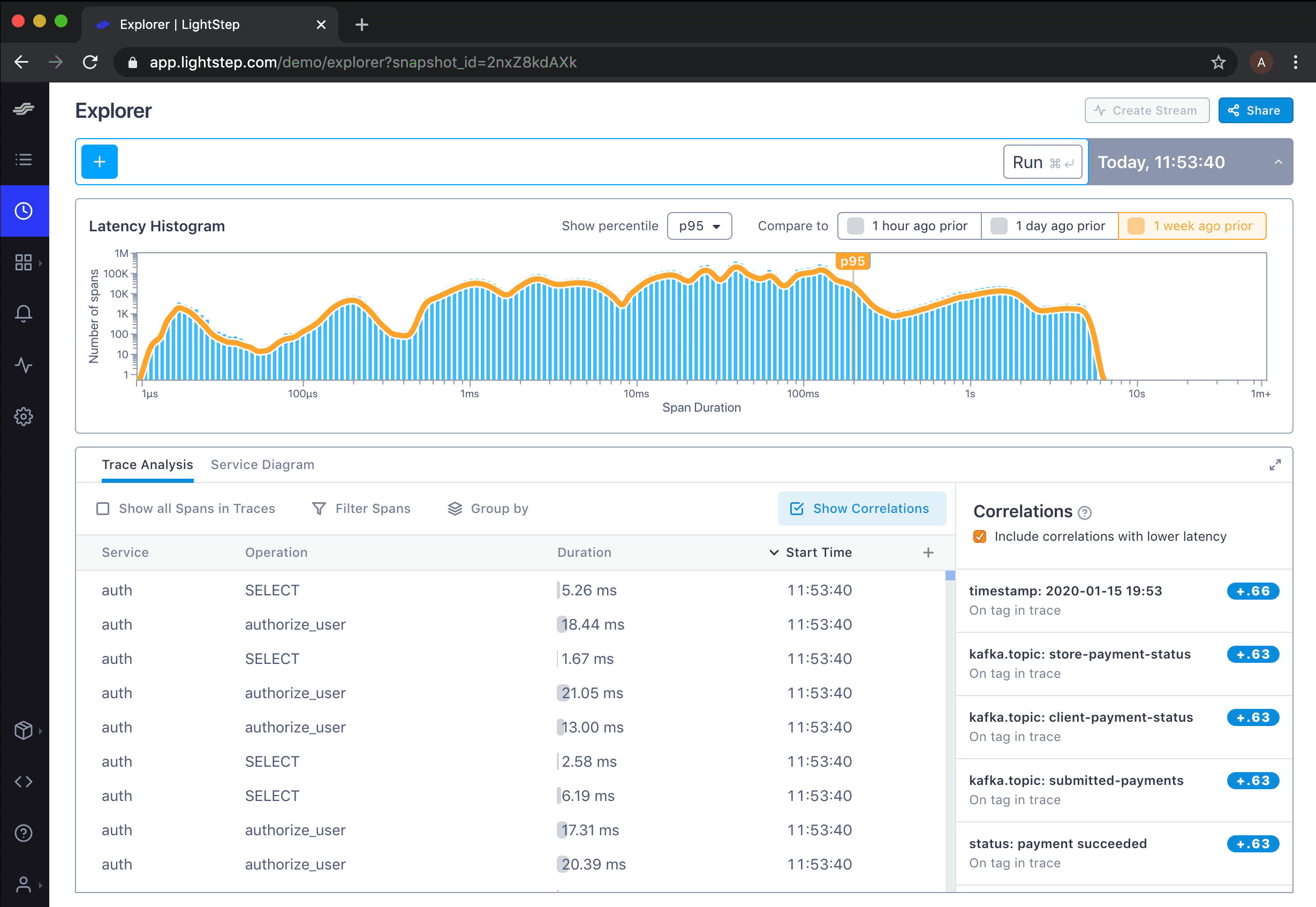Screen dimensions: 1316x907
Task: Select the Trace Analysis tab
Action: [x=147, y=464]
